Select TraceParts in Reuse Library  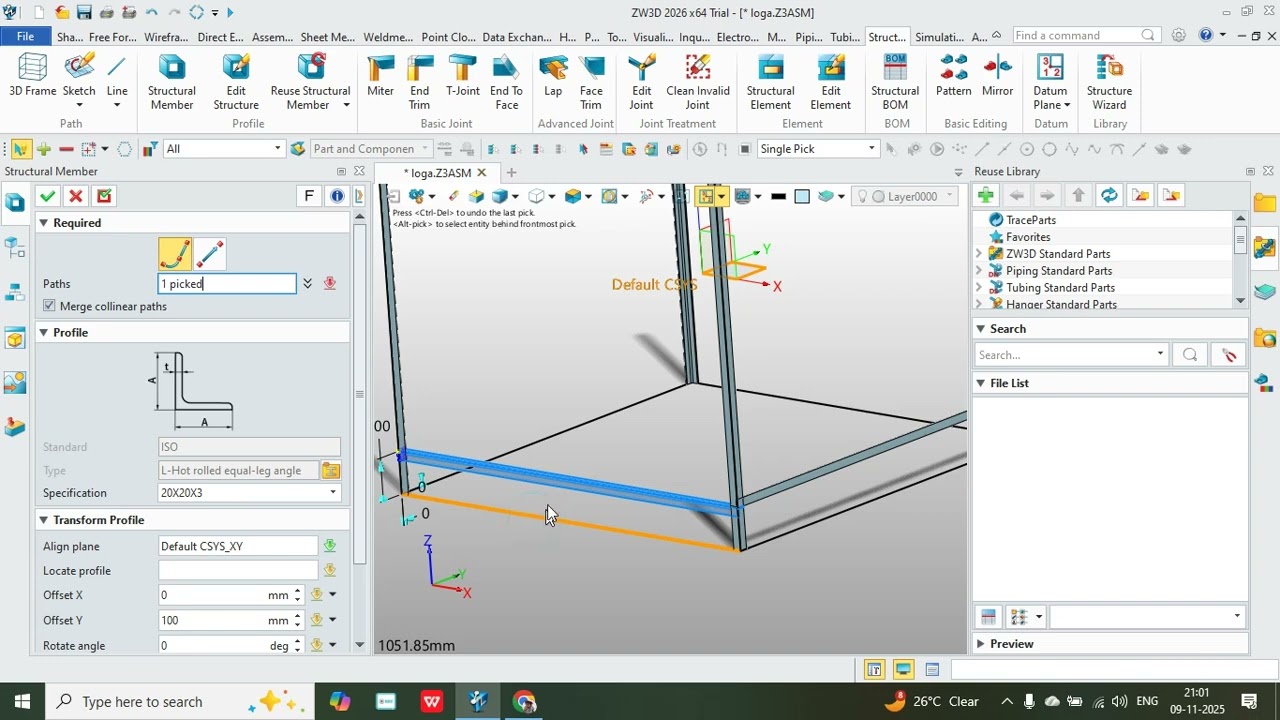1031,220
